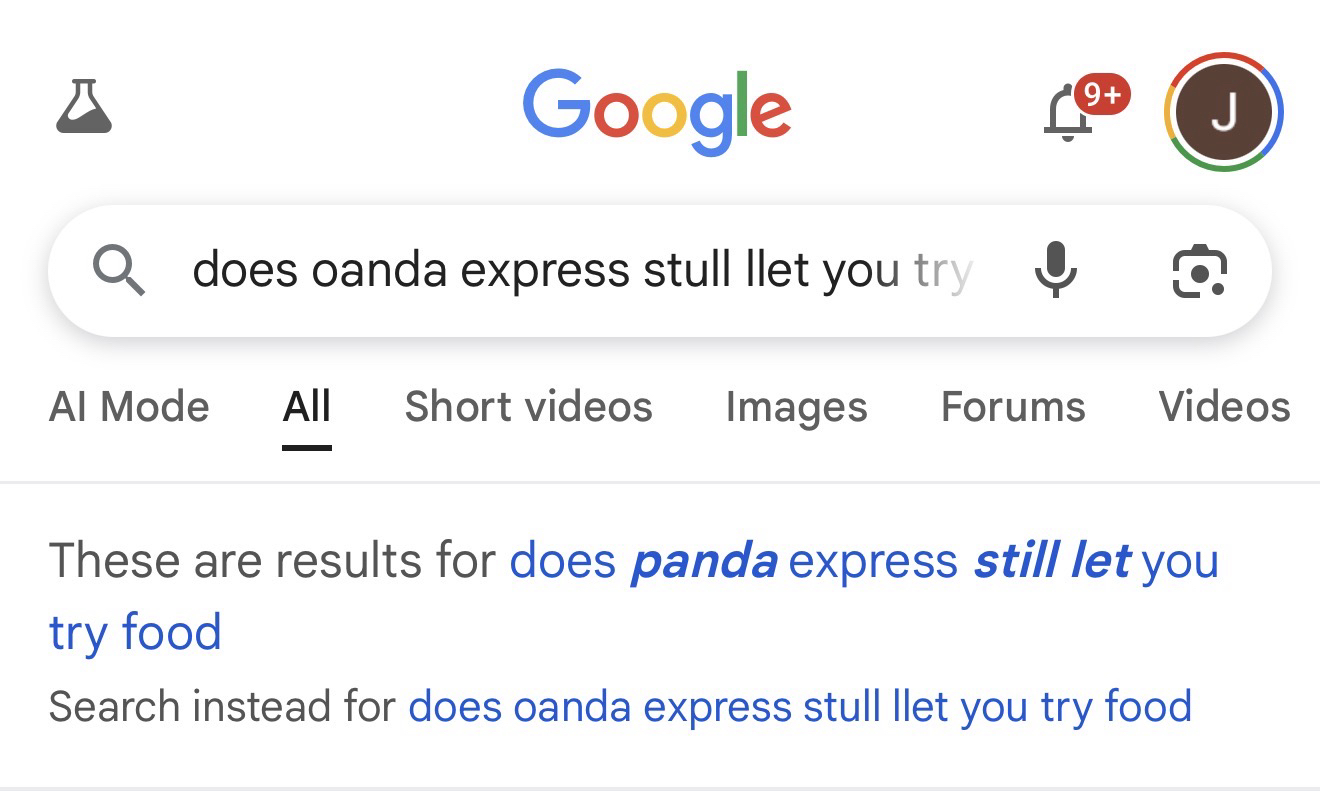Click bold 'still let' in corrected query
Viewport: 1320px width, 791px height.
(x=1052, y=561)
